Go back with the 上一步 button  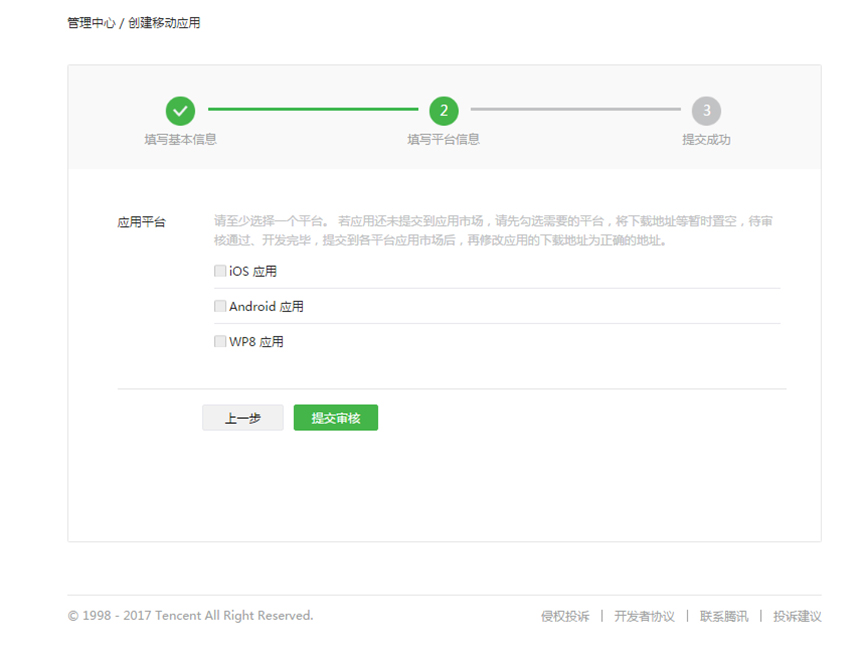[243, 418]
